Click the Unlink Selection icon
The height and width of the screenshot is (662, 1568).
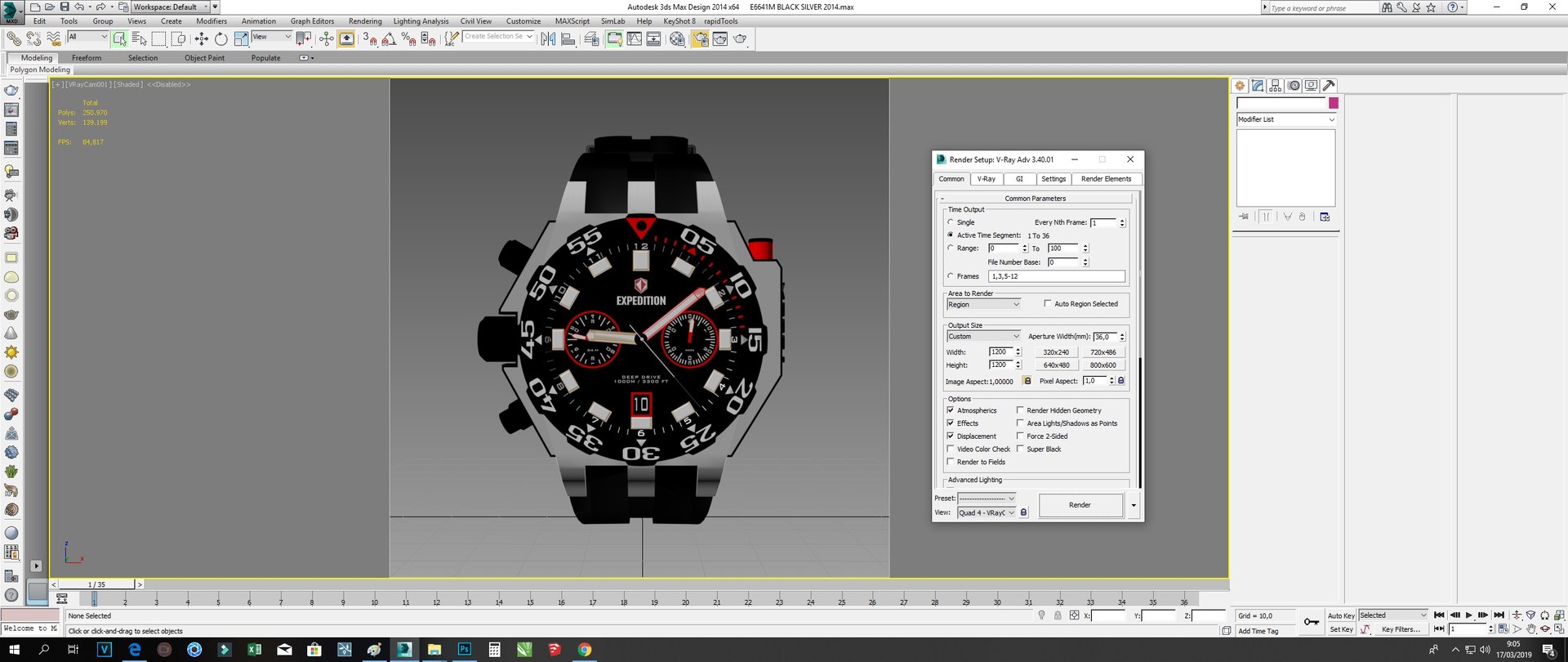click(33, 38)
